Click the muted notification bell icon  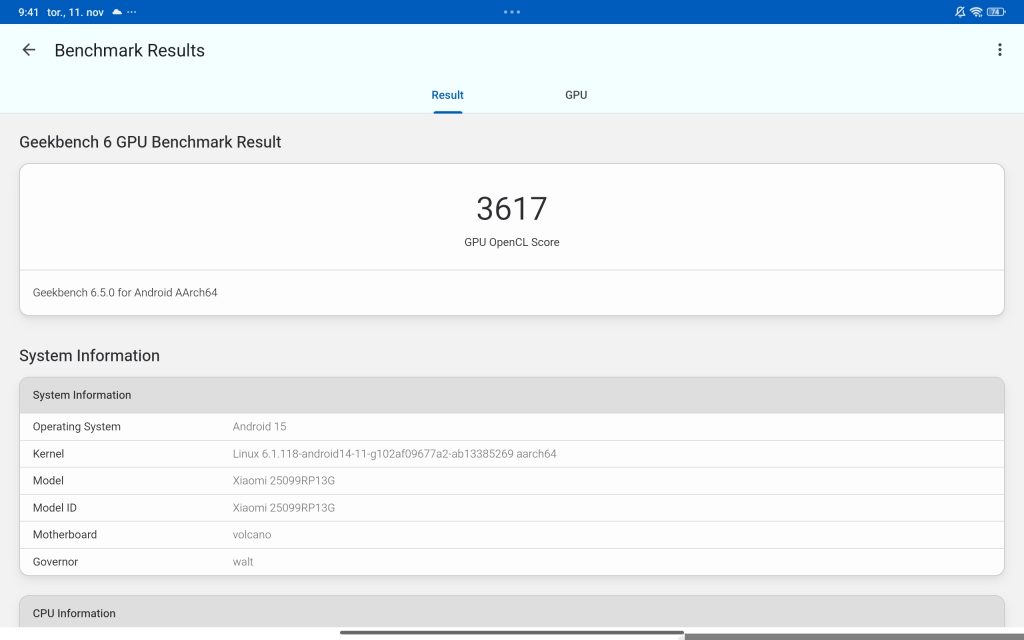(960, 12)
